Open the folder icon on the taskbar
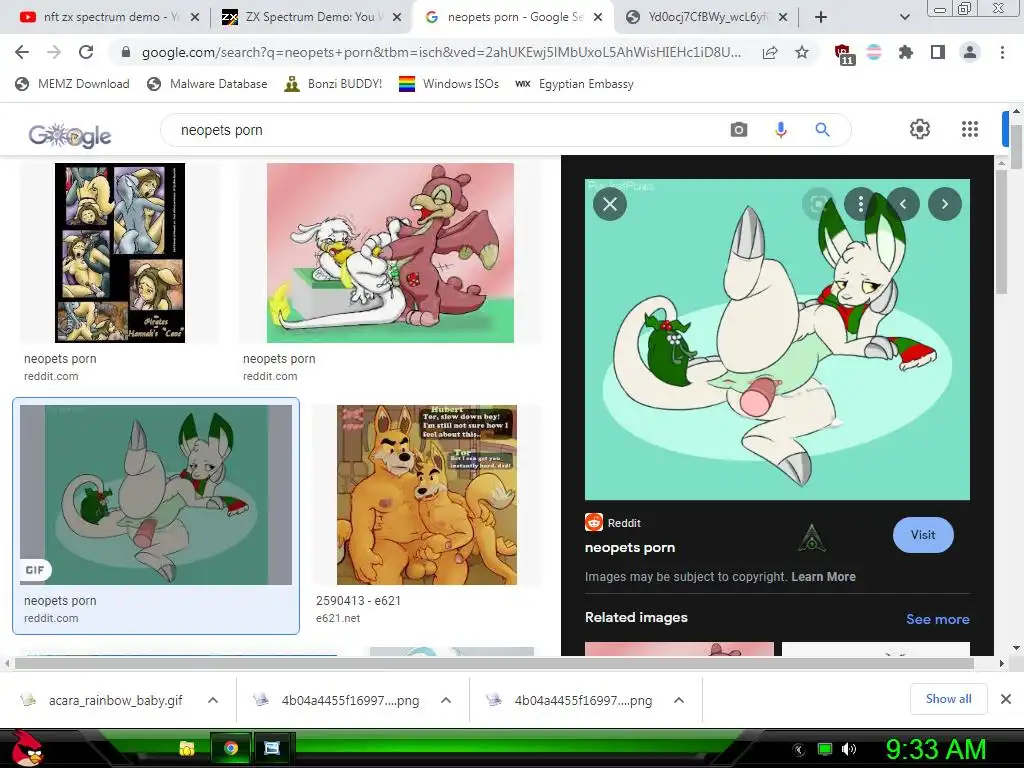Image resolution: width=1024 pixels, height=768 pixels. pos(187,748)
